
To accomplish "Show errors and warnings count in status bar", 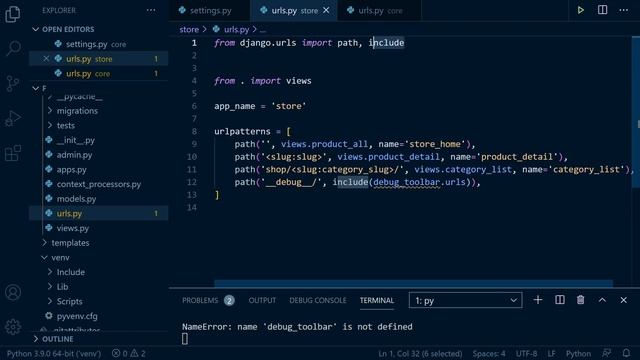I will (x=129, y=353).
